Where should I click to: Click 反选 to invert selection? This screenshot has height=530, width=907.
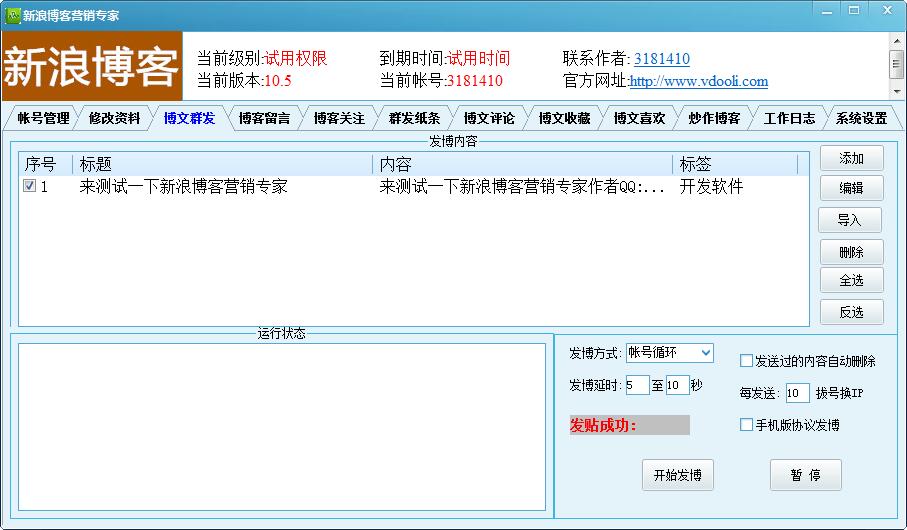[x=851, y=312]
